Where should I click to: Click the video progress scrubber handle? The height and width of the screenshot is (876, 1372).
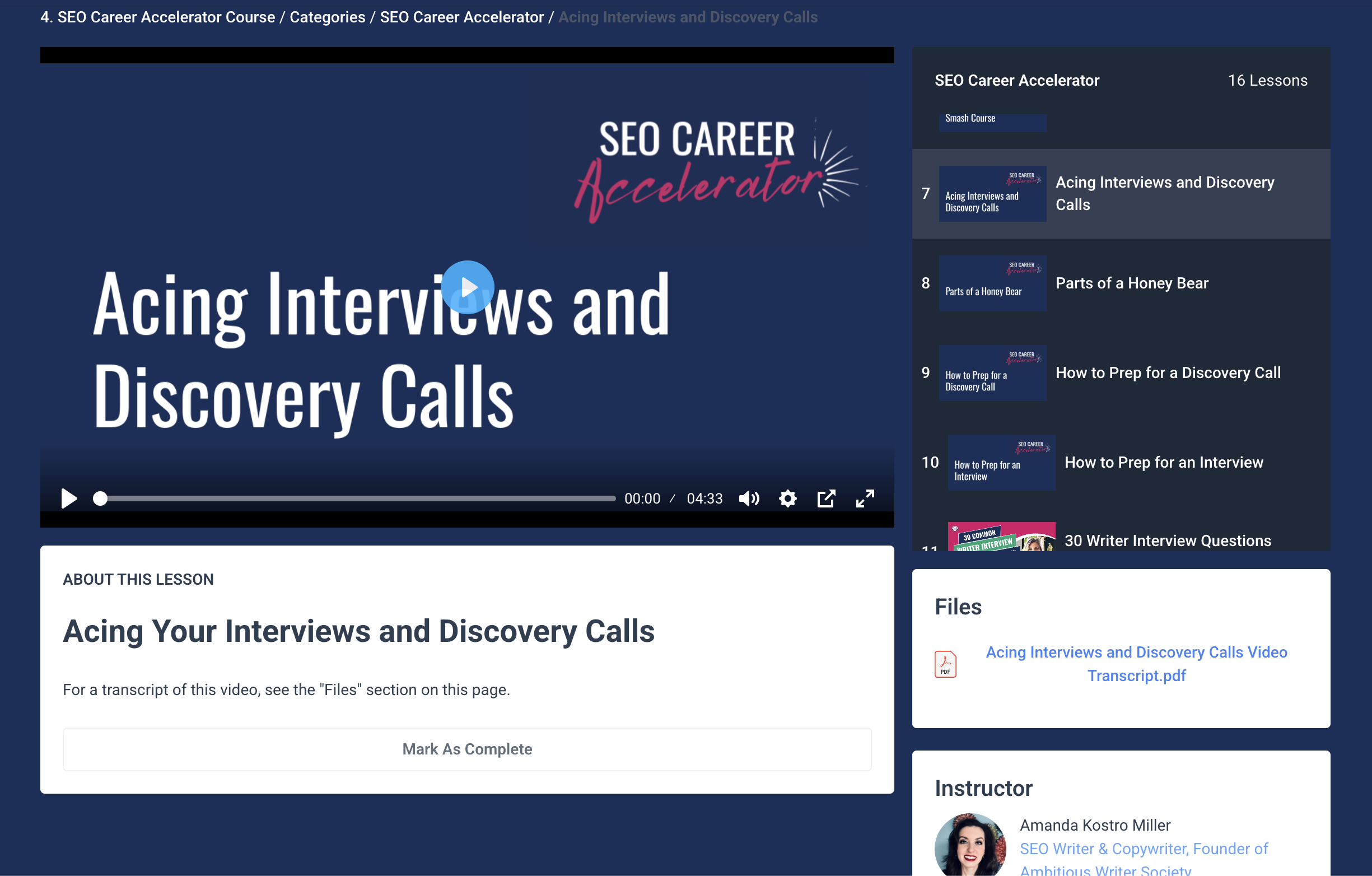pyautogui.click(x=100, y=498)
